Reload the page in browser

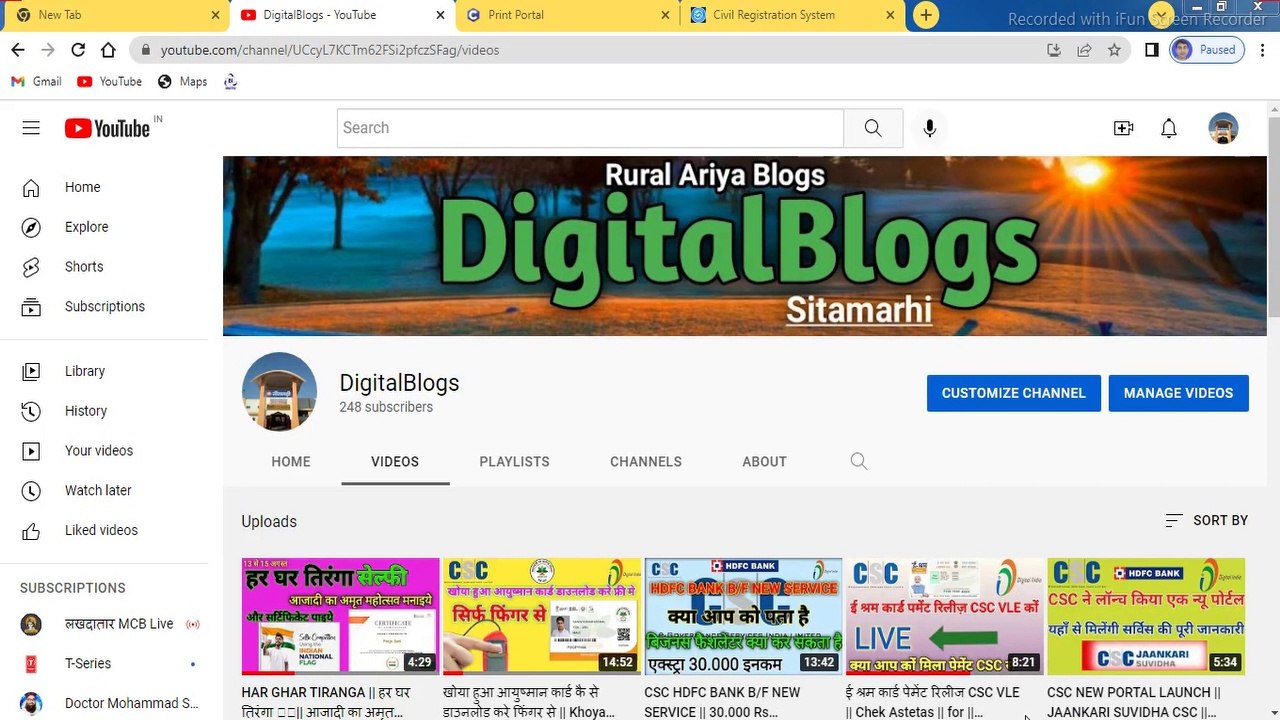click(x=78, y=50)
